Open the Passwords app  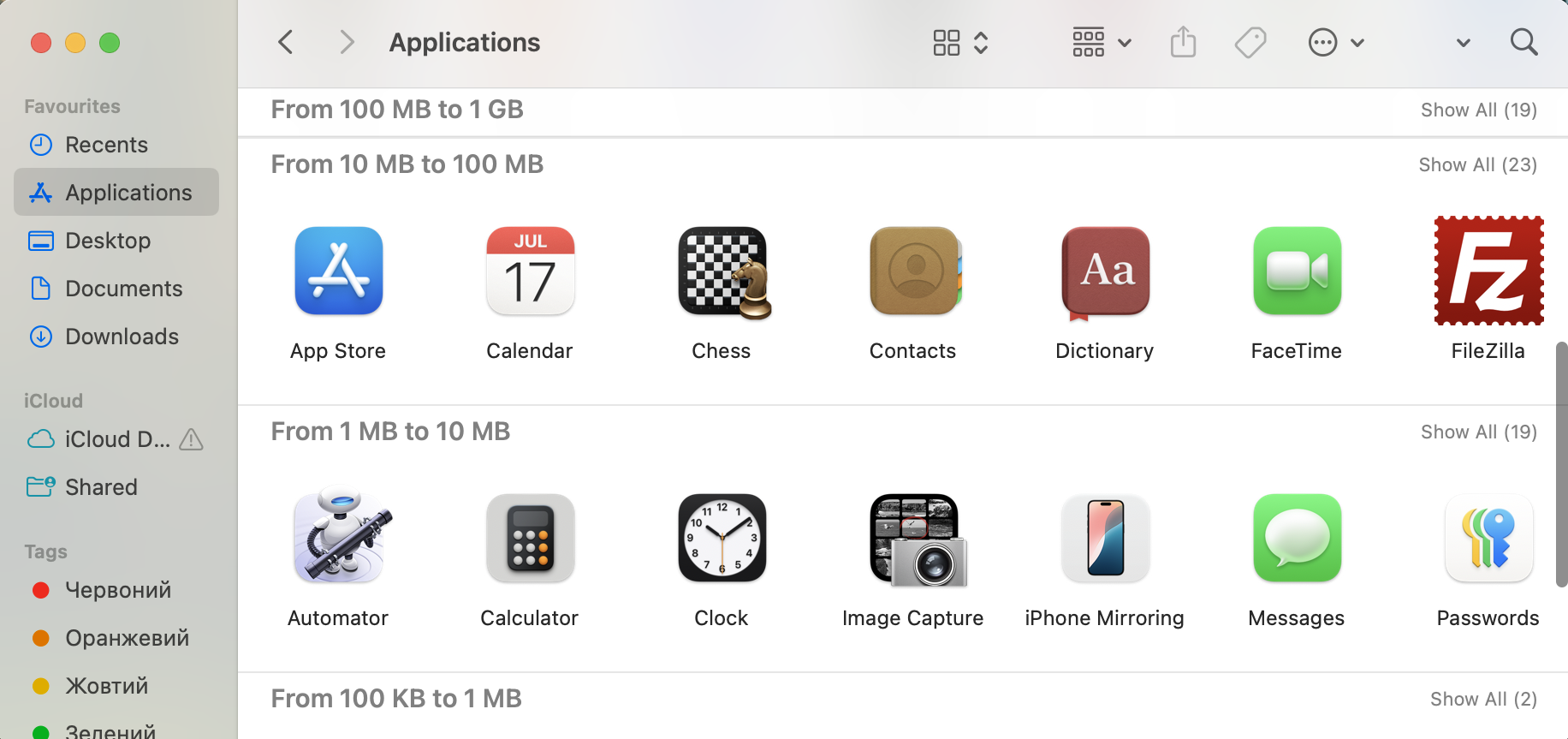tap(1488, 539)
